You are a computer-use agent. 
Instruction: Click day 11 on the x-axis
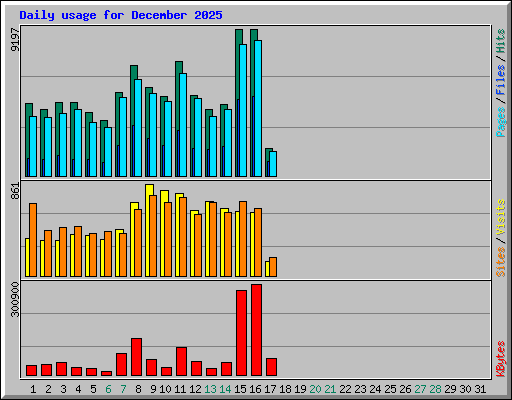[180, 389]
